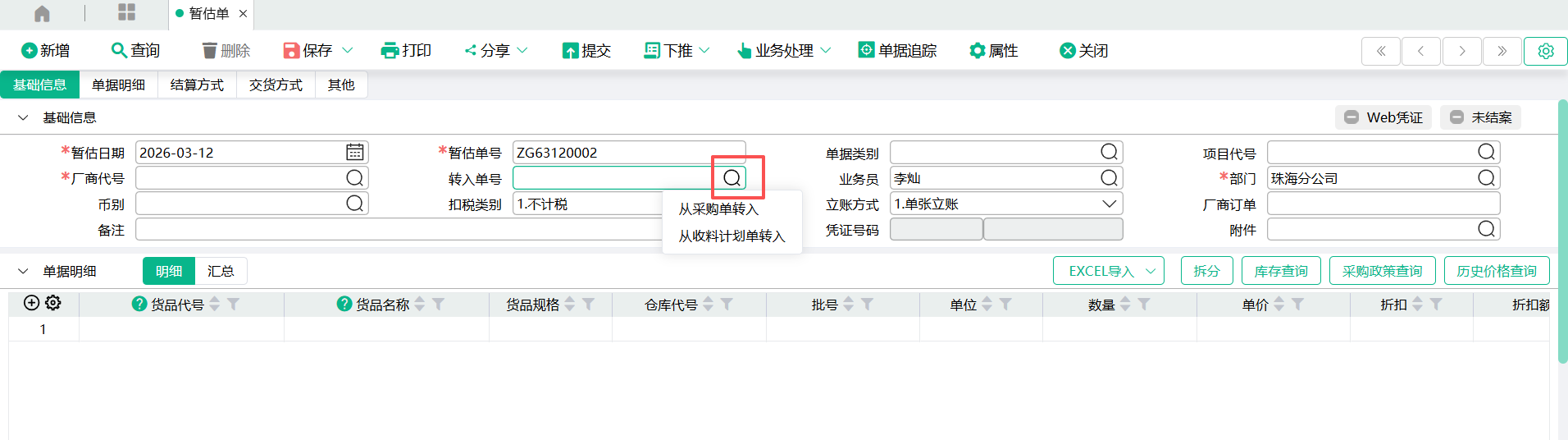1568x440 pixels.
Task: Collapse the 基础信息 section chevron
Action: (23, 117)
